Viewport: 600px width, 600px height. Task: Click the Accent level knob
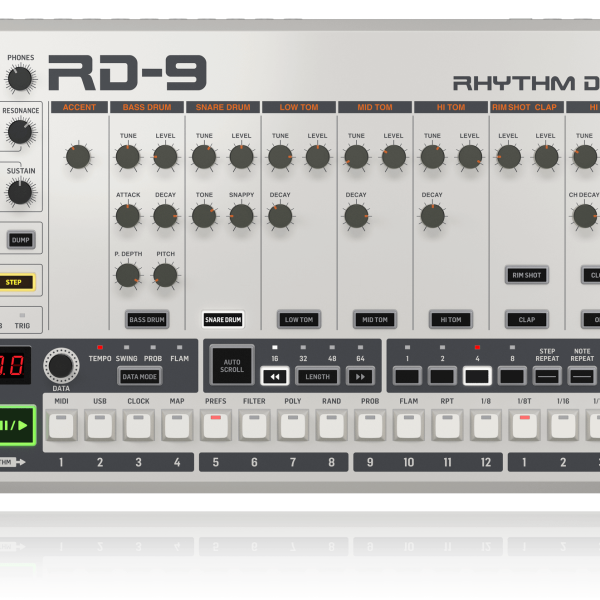[78, 157]
